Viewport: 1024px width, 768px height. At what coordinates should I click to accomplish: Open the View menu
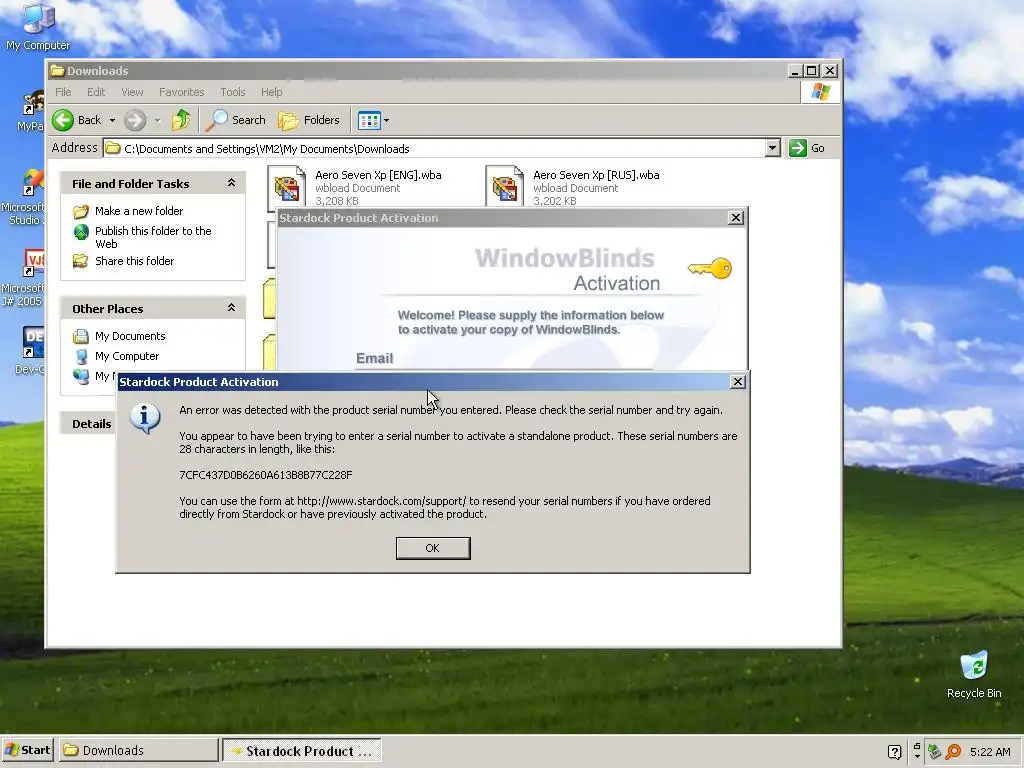132,92
